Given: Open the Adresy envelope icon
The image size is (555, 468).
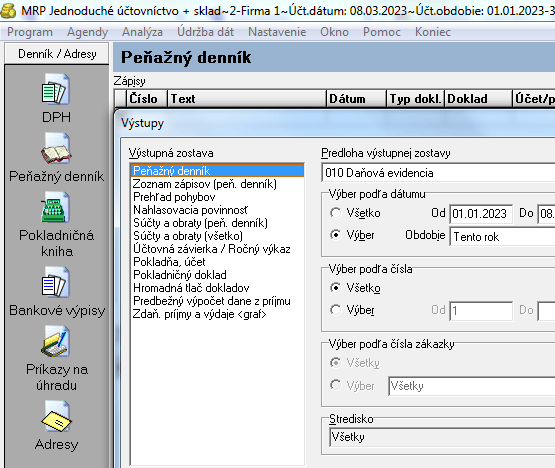Looking at the screenshot, I should (x=56, y=416).
